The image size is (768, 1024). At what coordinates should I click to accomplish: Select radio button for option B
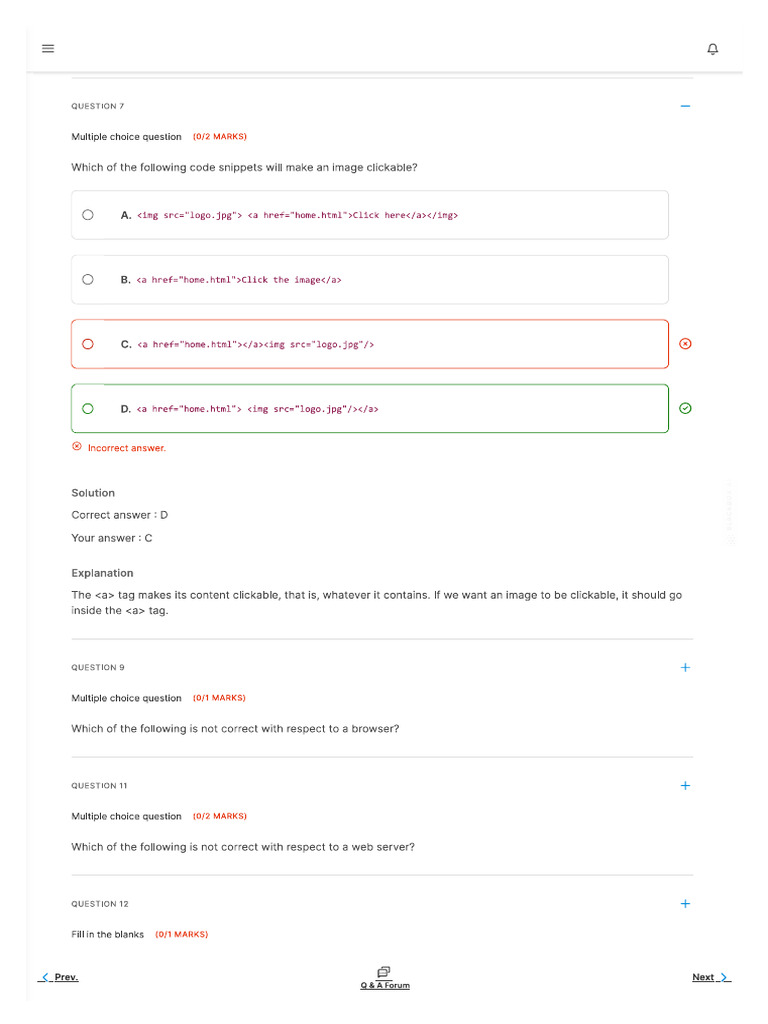(88, 280)
